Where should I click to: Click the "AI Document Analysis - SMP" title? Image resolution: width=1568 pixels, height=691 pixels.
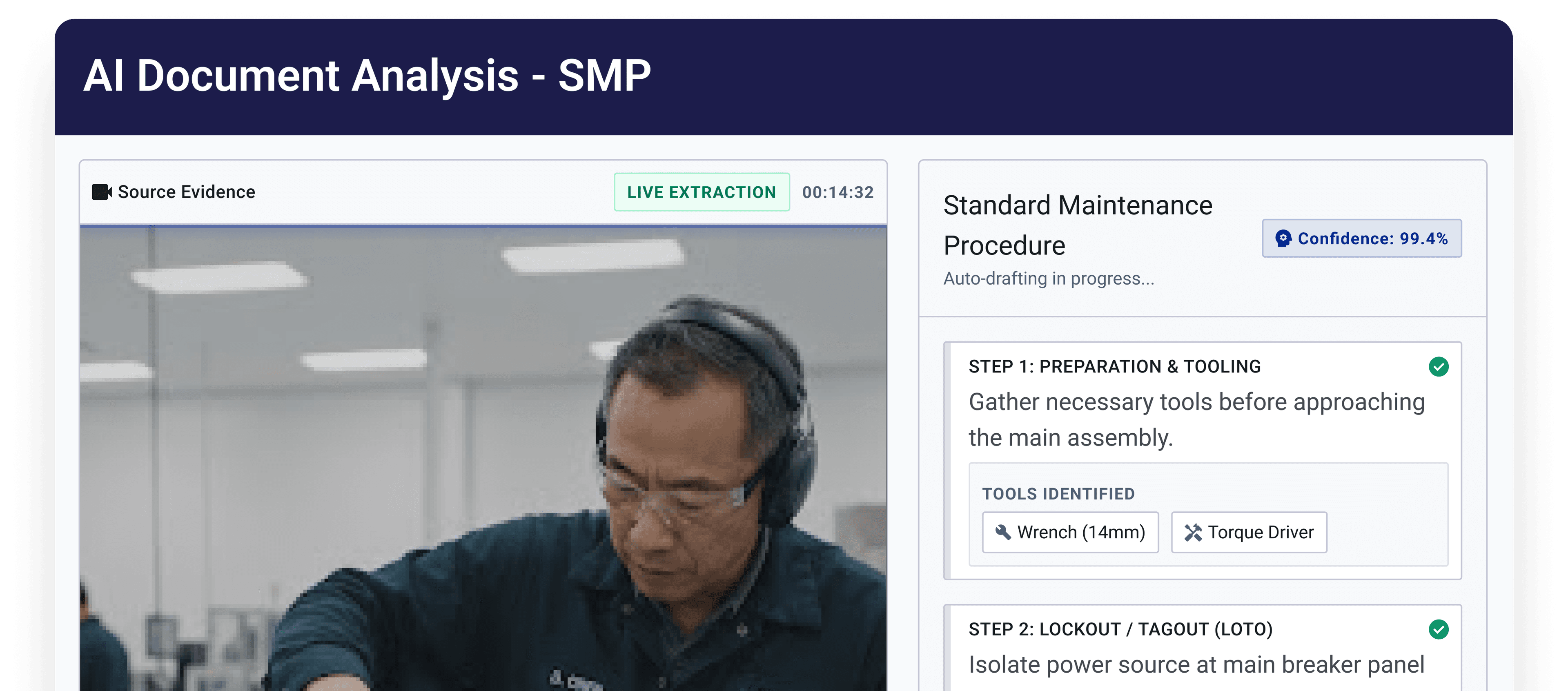coord(367,76)
